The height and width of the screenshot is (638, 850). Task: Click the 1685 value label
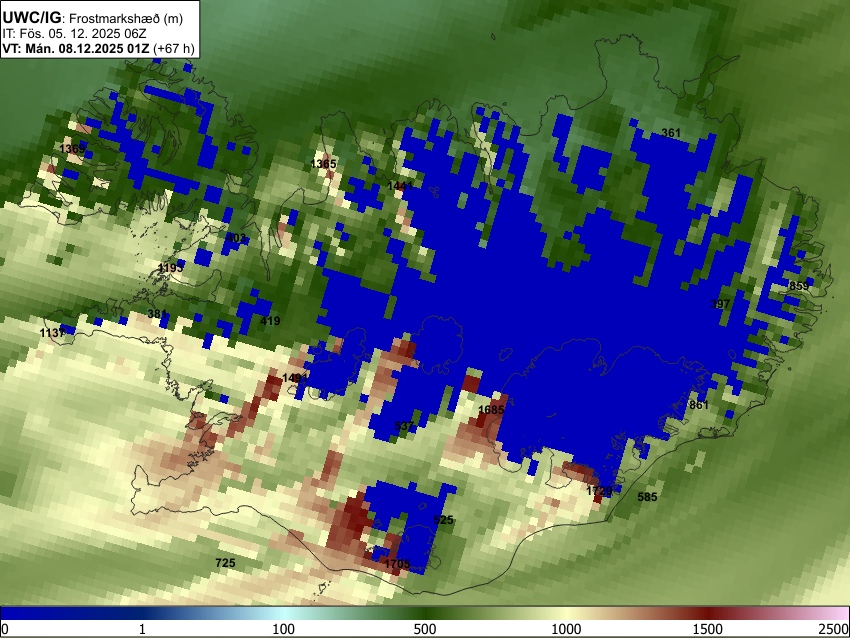pyautogui.click(x=491, y=410)
